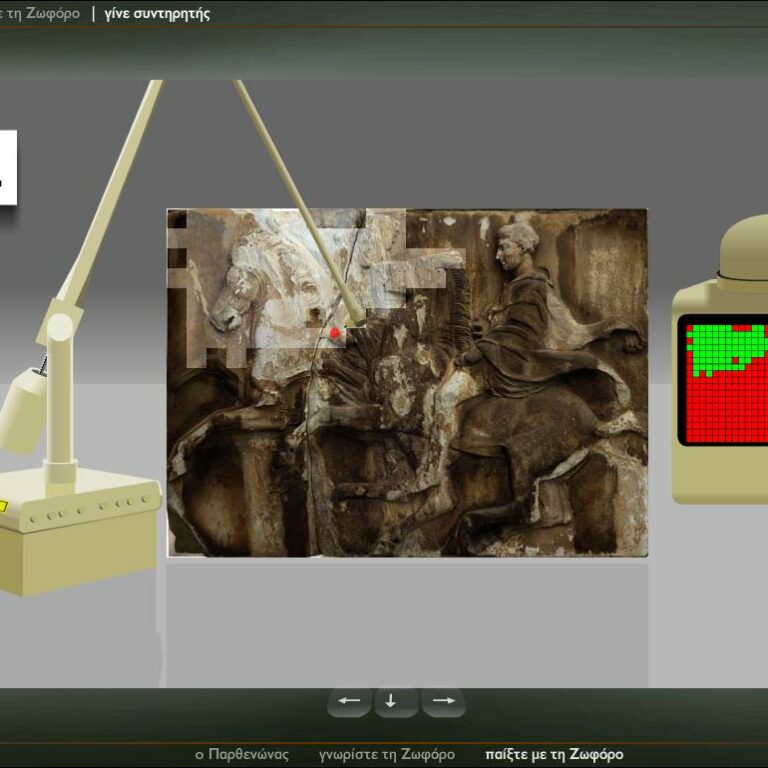The height and width of the screenshot is (768, 768).
Task: Click the left arrow navigation button
Action: pos(349,701)
